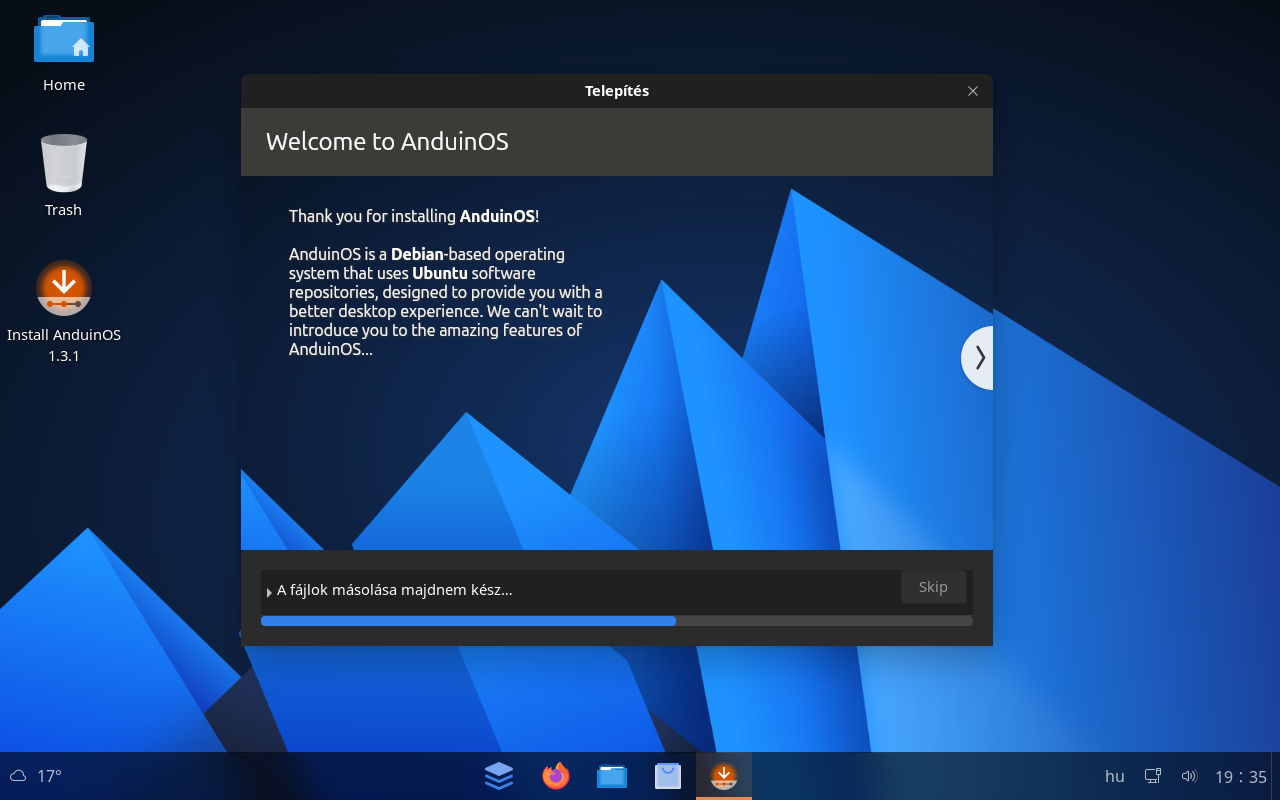Screen dimensions: 1280x800
Task: Select the installer icon in the taskbar
Action: tap(723, 776)
